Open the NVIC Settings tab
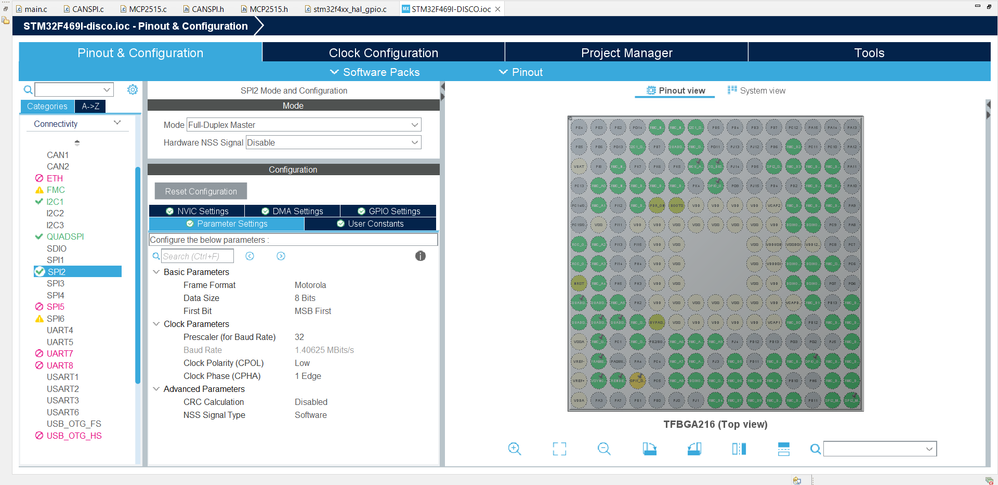The image size is (998, 485). [196, 211]
